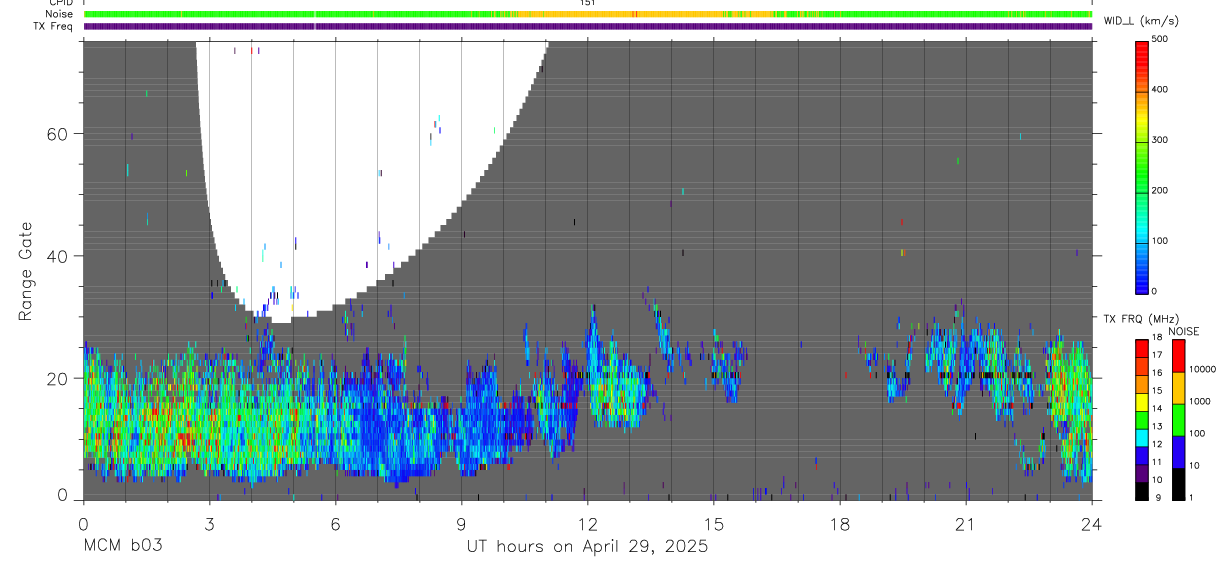Screen dimensions: 1228x567
Task: Click the TX FRQ (MHz) legend title
Action: pos(1136,319)
